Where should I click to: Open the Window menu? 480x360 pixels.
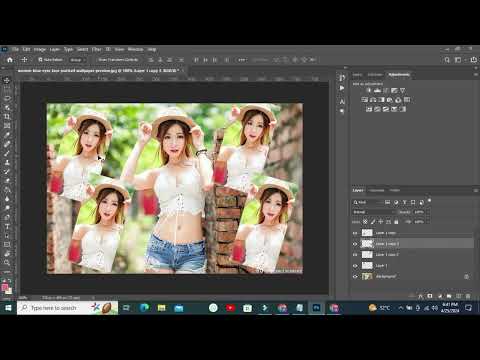pos(135,49)
